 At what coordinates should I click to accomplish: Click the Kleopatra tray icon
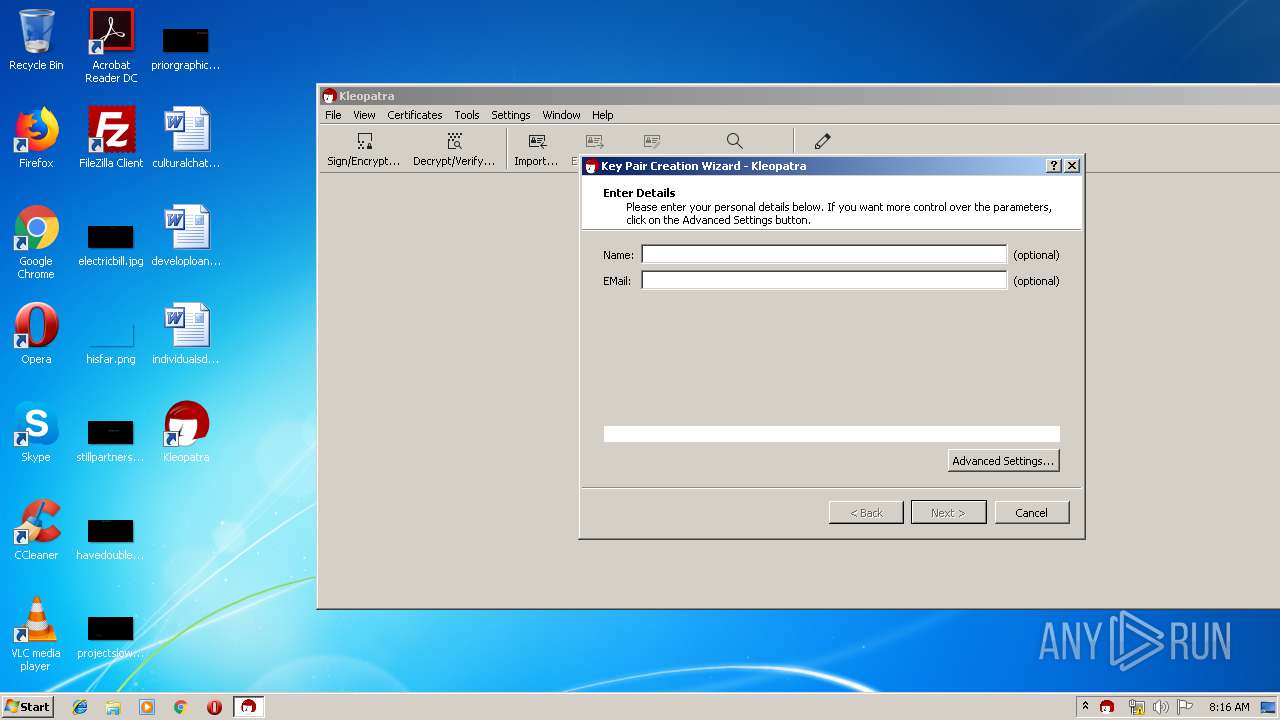[x=1107, y=707]
